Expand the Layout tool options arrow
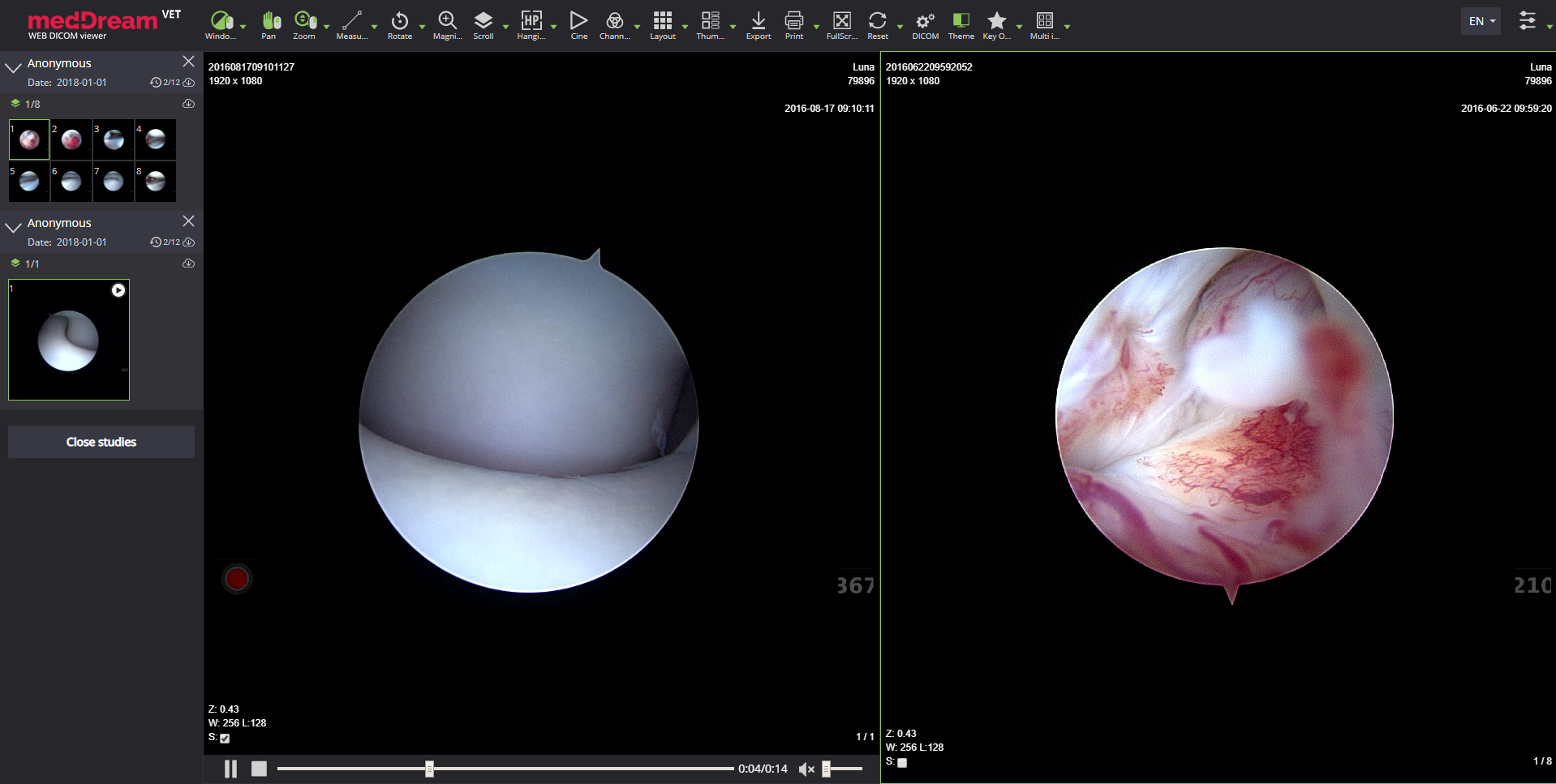 [x=683, y=28]
